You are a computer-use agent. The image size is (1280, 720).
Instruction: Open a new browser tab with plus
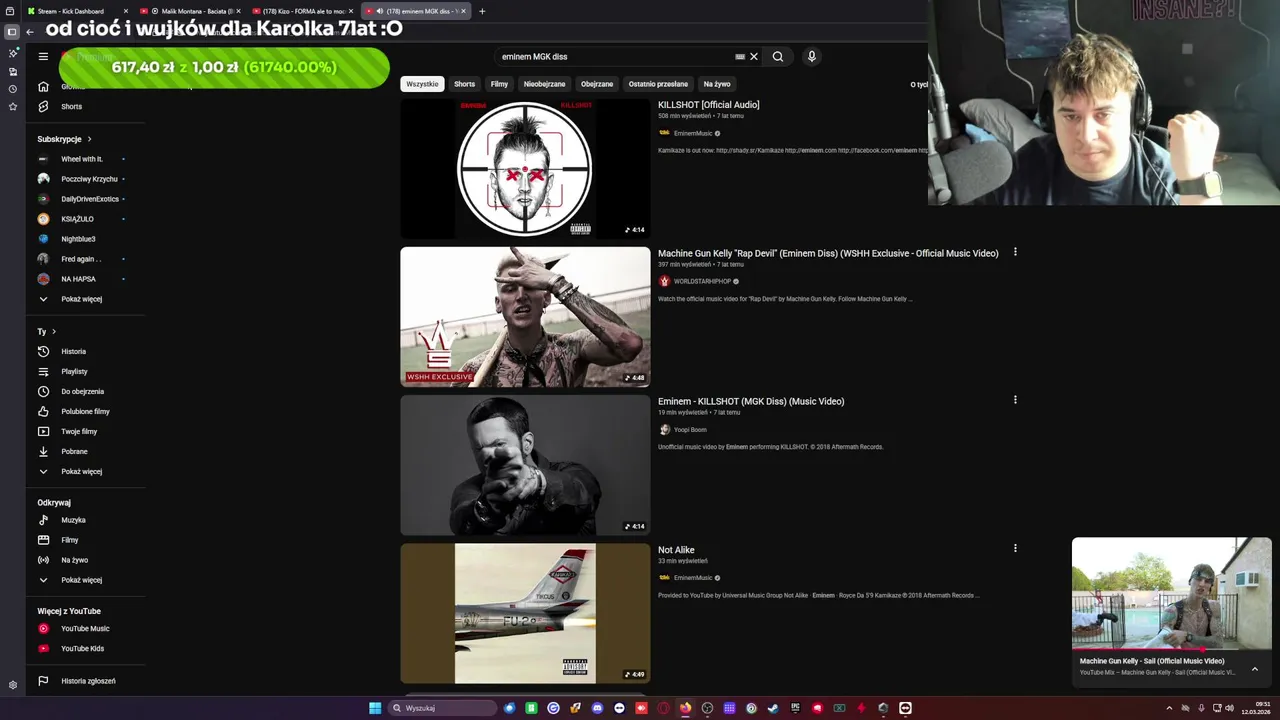[482, 11]
